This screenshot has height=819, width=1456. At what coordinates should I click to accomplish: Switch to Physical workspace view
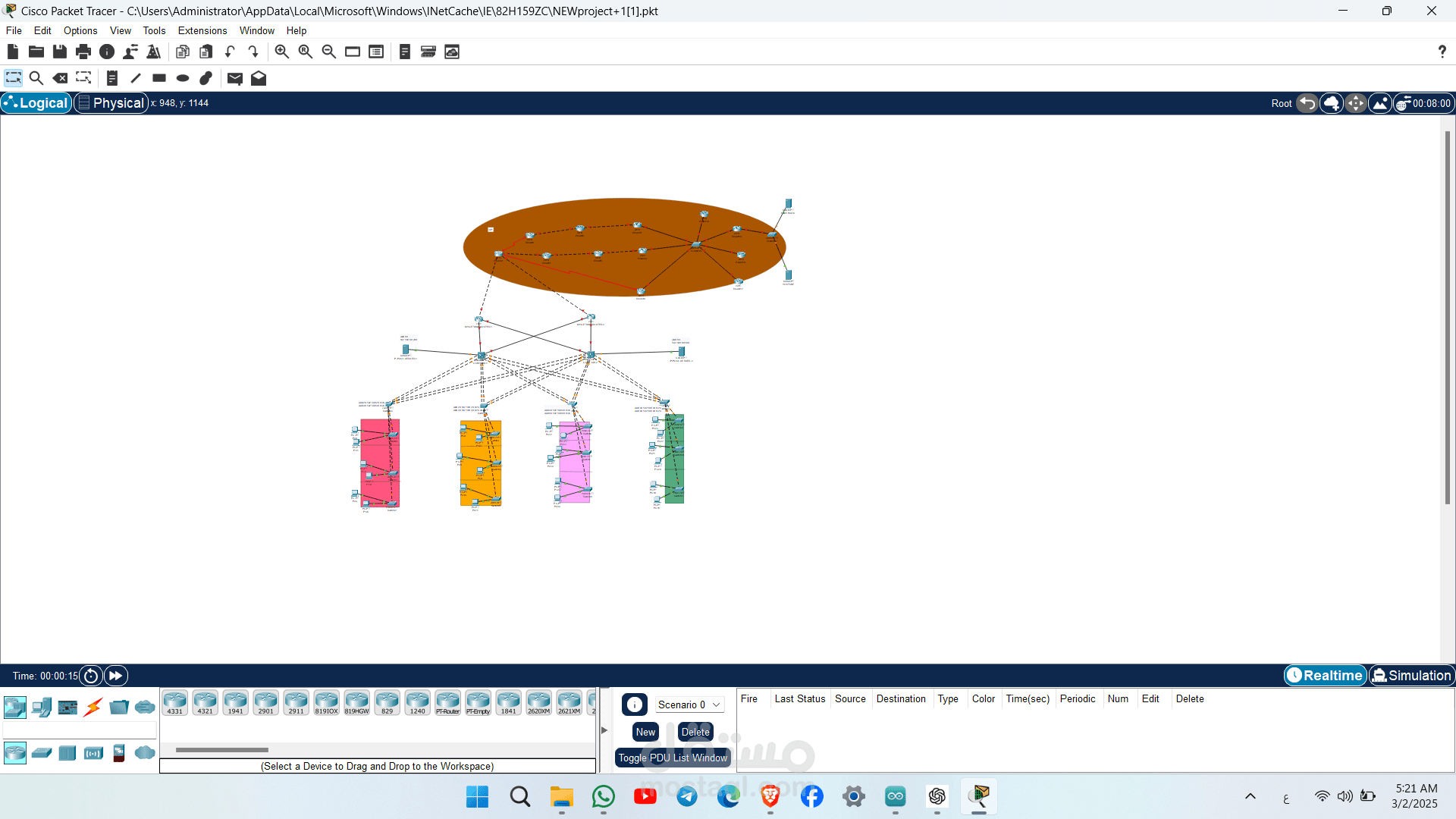[x=111, y=103]
